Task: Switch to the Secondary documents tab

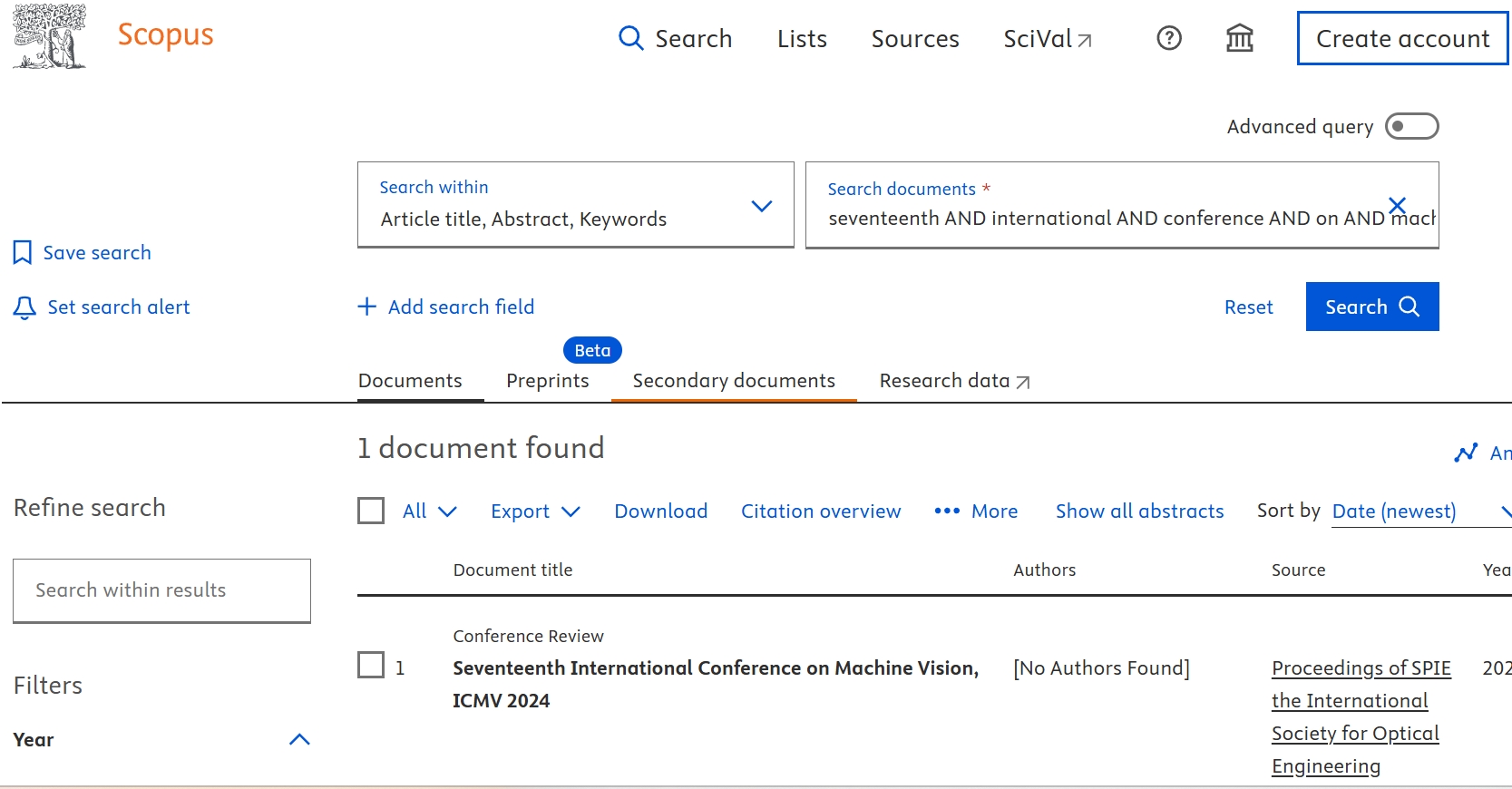Action: (x=734, y=381)
